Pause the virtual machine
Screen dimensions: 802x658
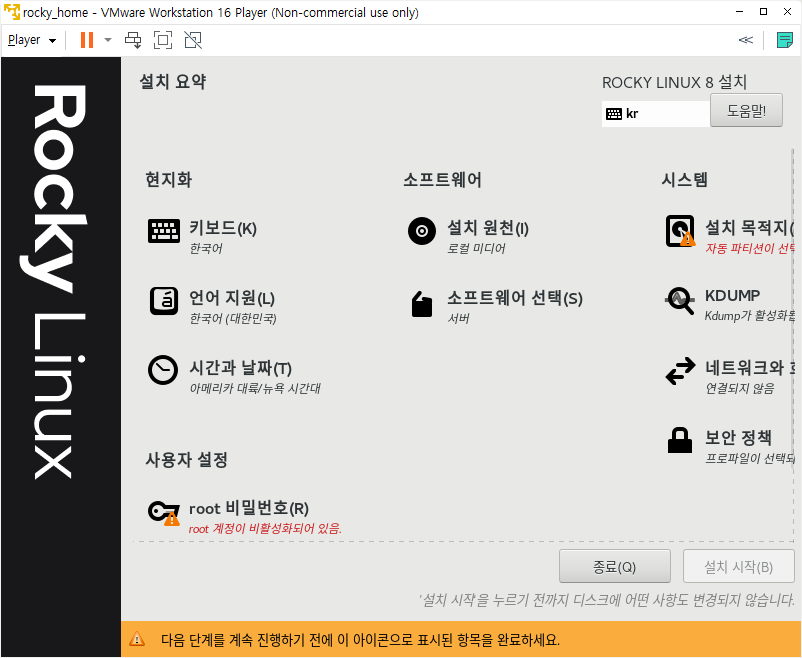(87, 40)
